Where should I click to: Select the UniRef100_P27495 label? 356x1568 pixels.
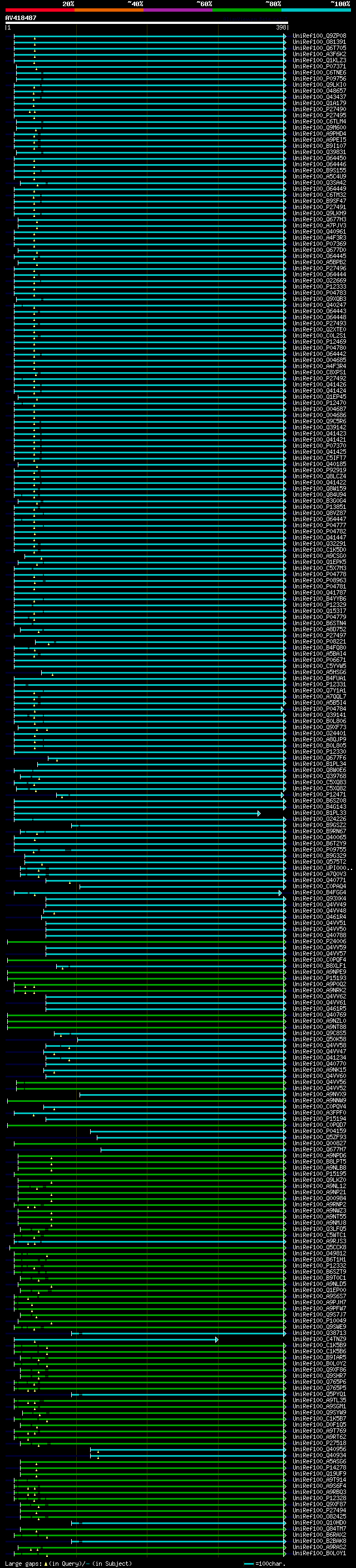point(319,115)
